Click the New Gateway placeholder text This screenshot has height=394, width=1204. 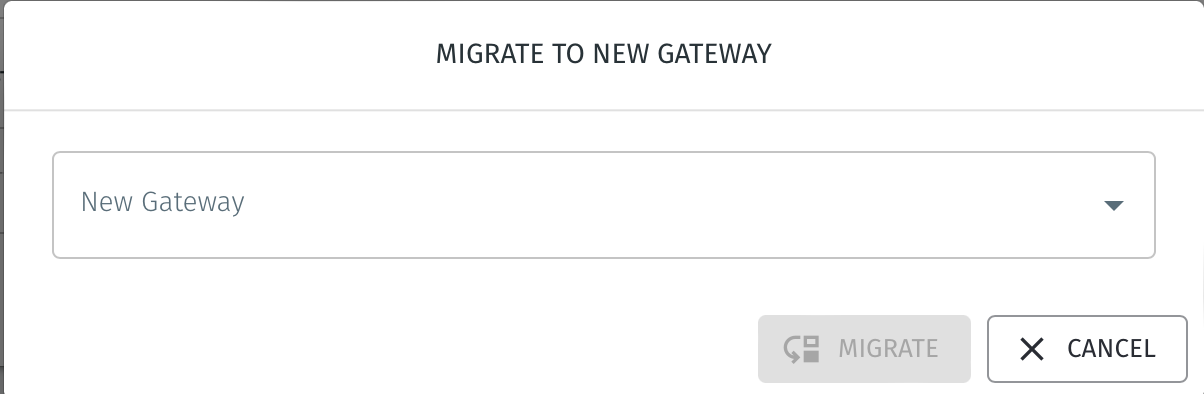click(163, 203)
